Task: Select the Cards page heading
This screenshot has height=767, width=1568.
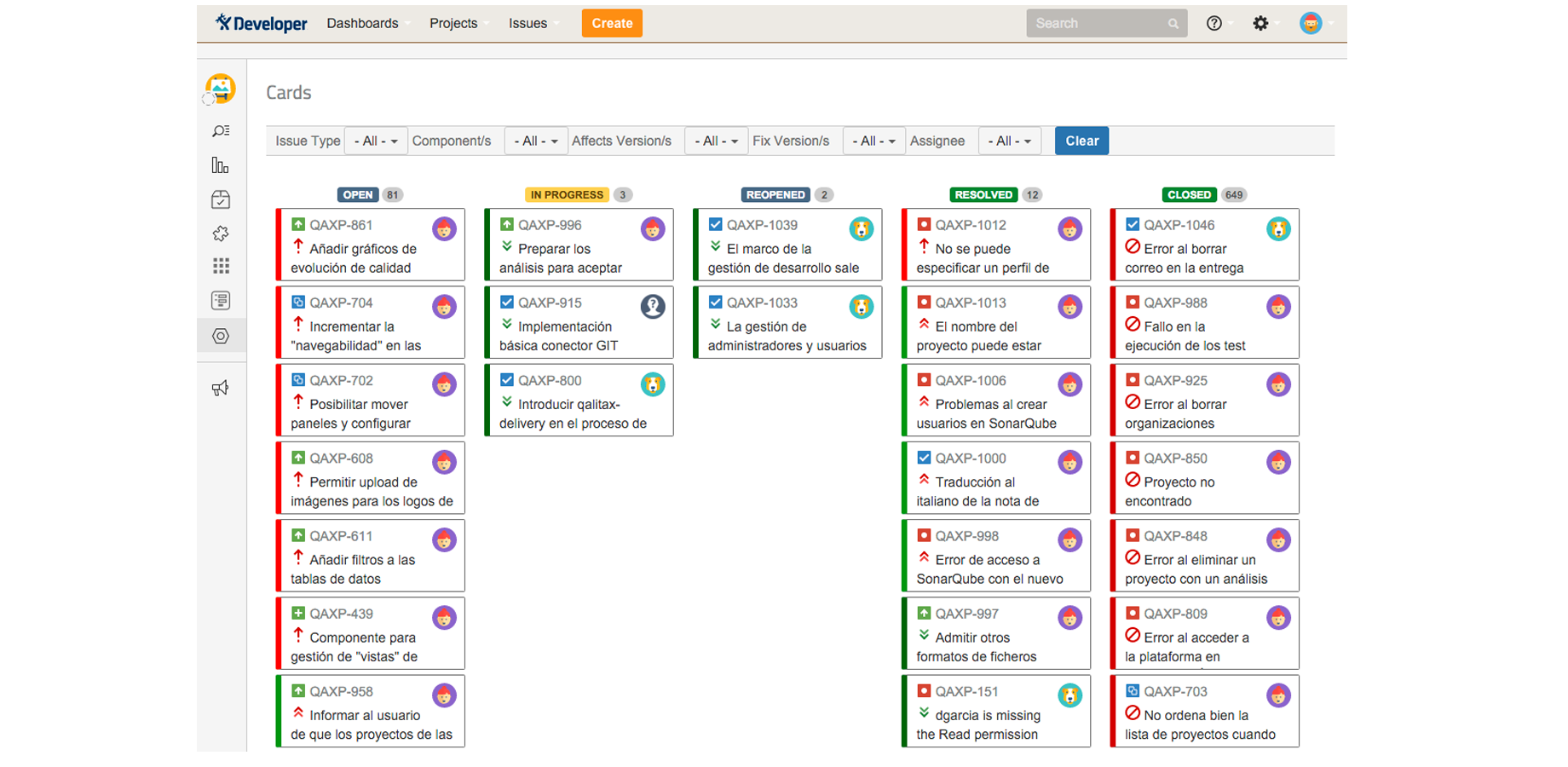Action: 289,92
